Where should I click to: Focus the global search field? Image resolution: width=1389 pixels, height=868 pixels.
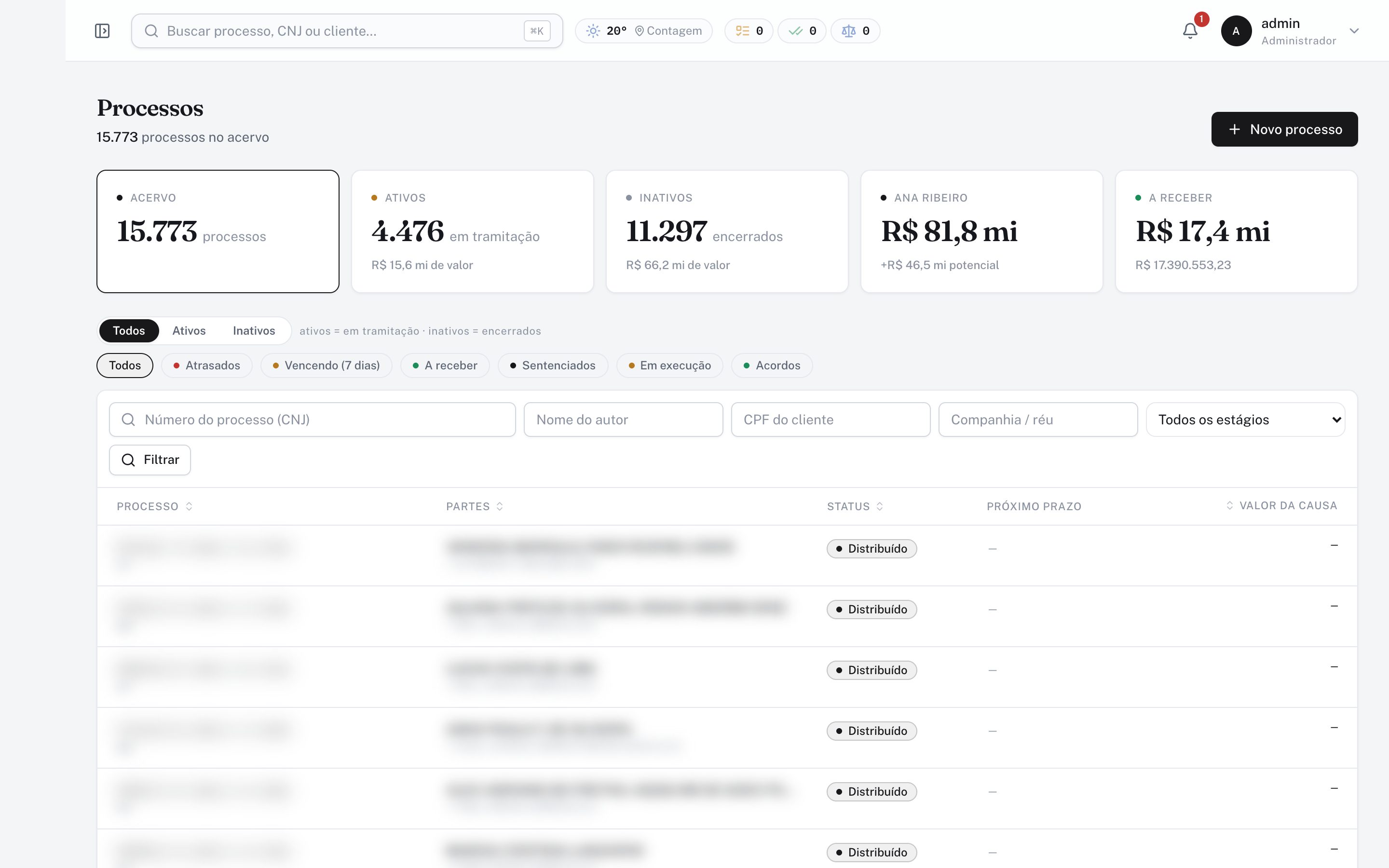(x=347, y=31)
